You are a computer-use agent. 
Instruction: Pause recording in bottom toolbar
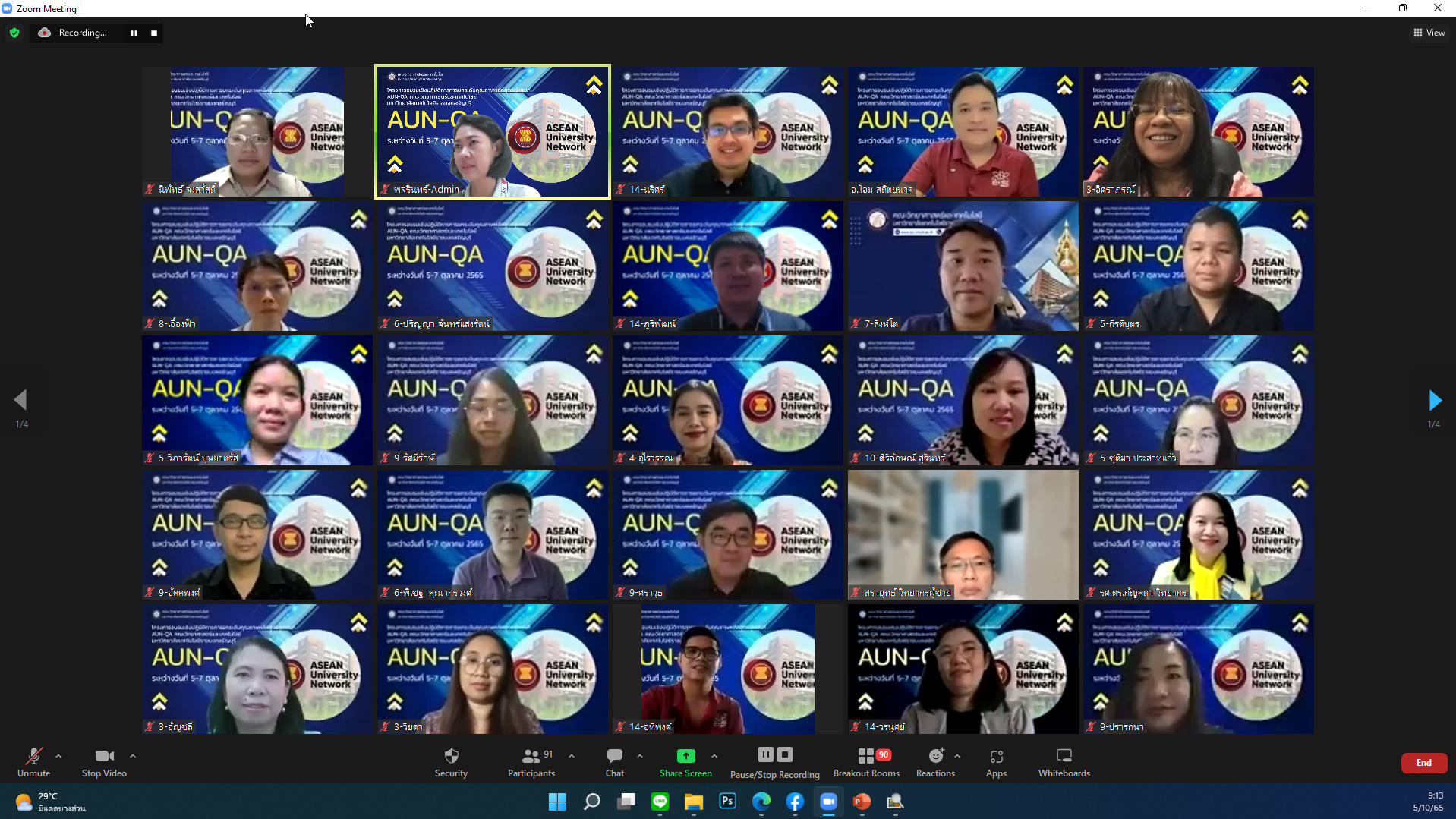(766, 754)
